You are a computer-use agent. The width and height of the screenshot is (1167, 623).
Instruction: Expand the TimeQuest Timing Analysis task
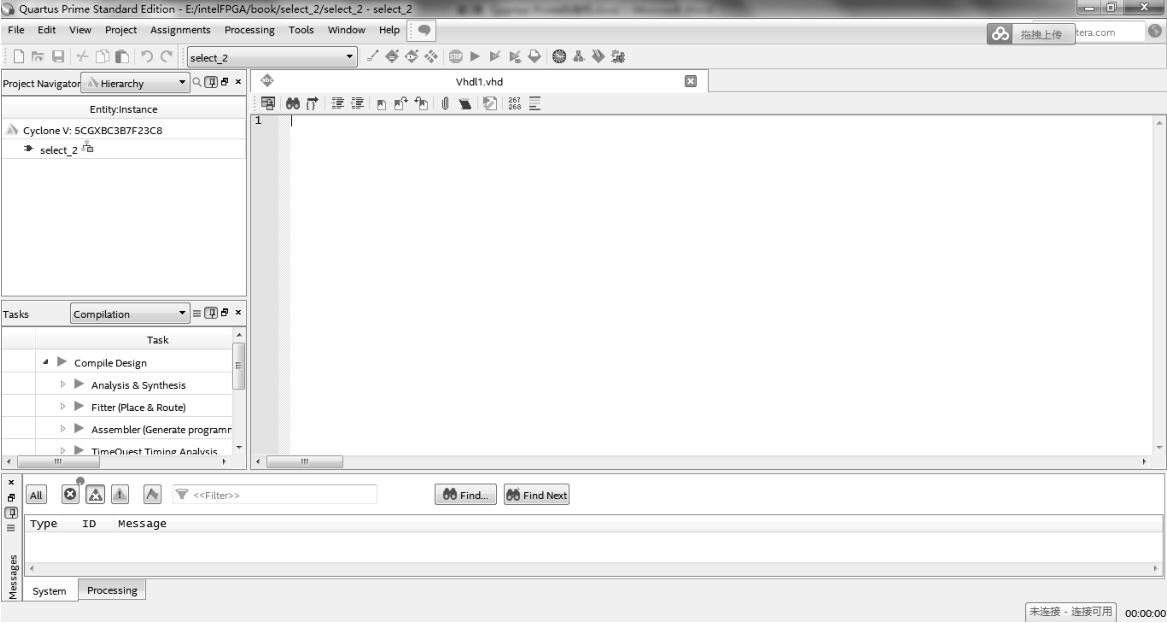point(63,450)
